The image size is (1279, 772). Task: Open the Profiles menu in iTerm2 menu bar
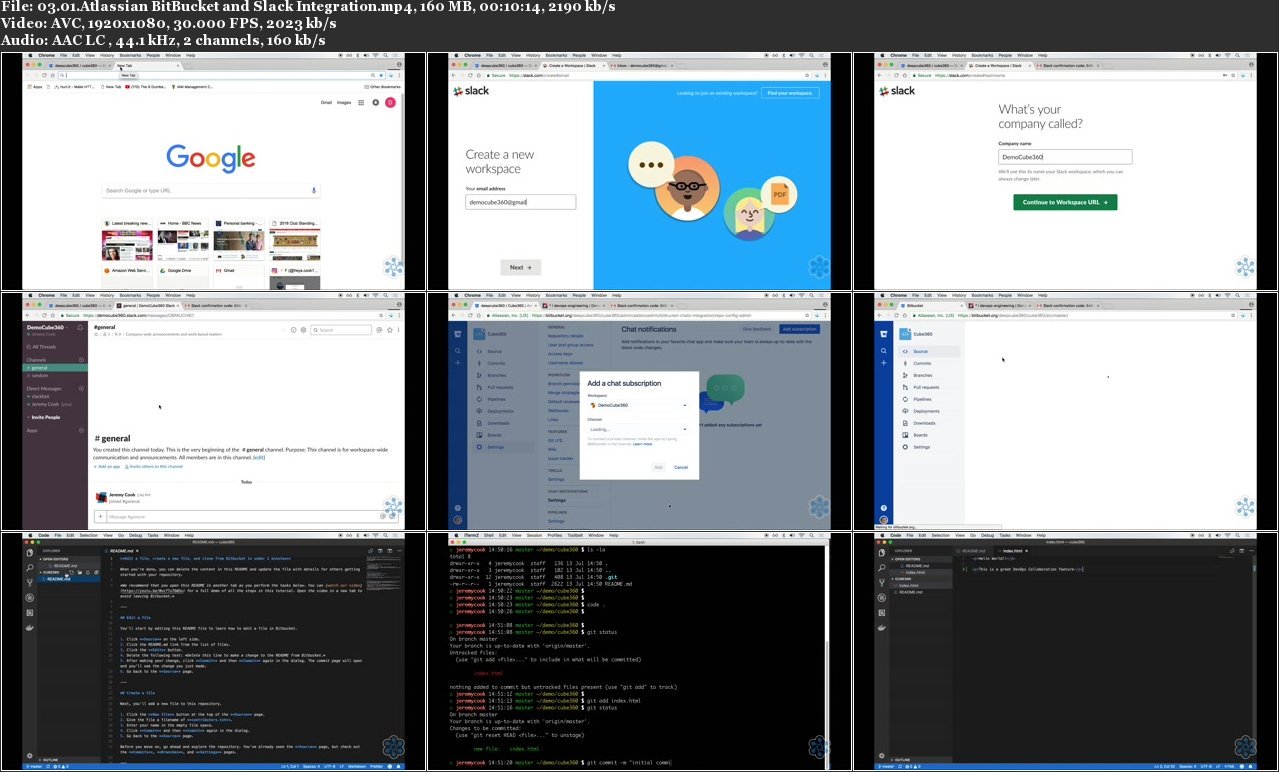click(555, 535)
